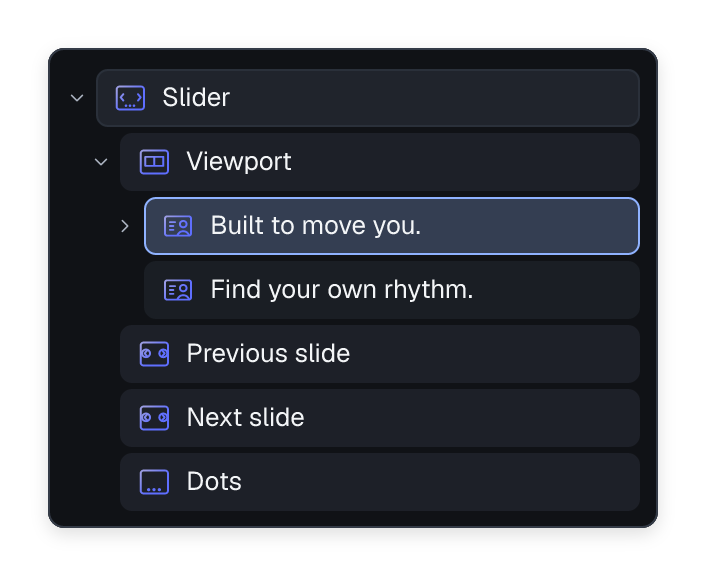Click the Next slide text label
706x576 pixels.
click(246, 417)
